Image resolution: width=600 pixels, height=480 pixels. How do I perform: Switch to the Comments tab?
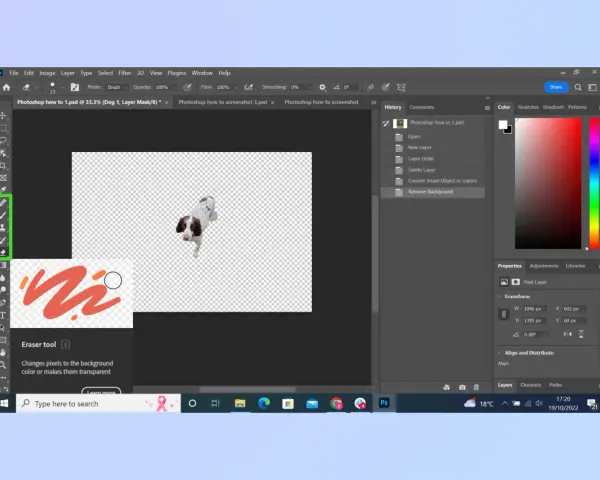click(x=422, y=107)
